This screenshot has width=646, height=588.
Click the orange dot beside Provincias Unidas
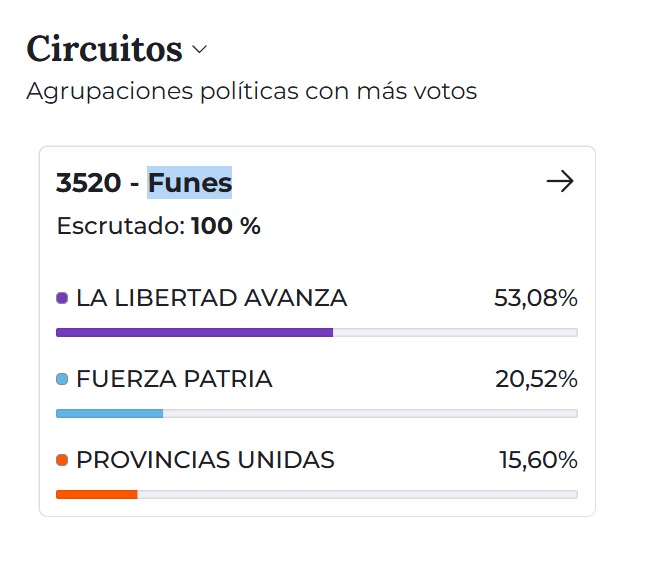click(62, 460)
